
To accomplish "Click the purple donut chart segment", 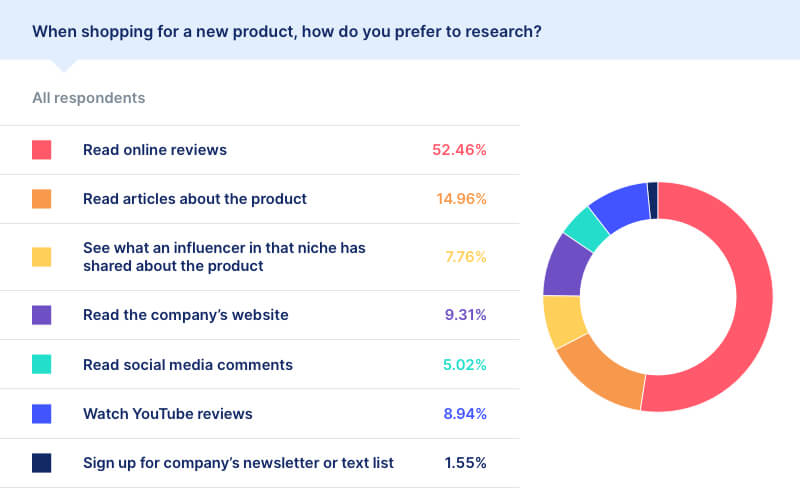I will pyautogui.click(x=566, y=266).
